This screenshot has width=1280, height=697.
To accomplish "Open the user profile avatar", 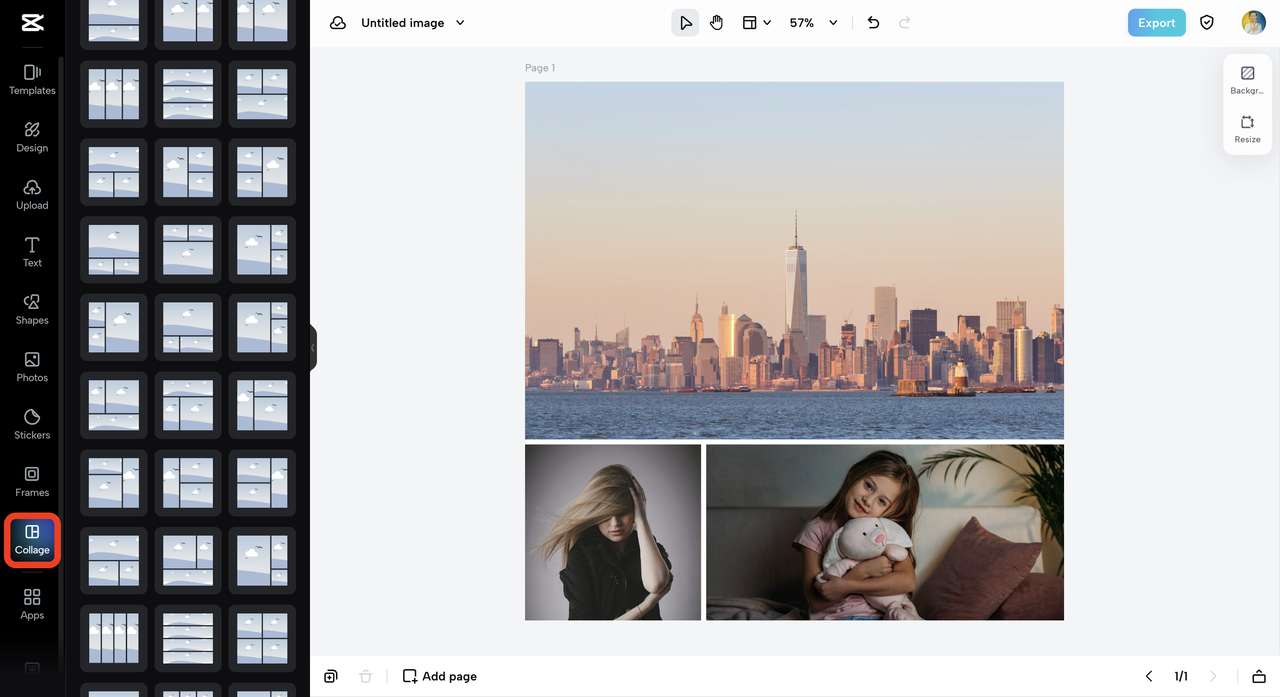I will coord(1253,23).
